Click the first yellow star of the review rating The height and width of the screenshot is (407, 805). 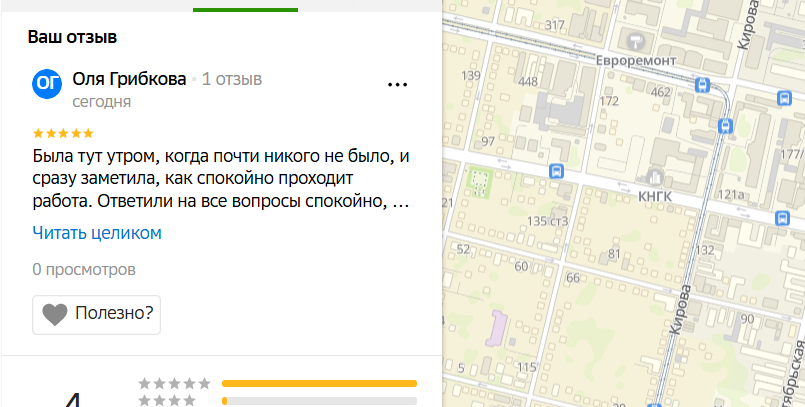38,133
